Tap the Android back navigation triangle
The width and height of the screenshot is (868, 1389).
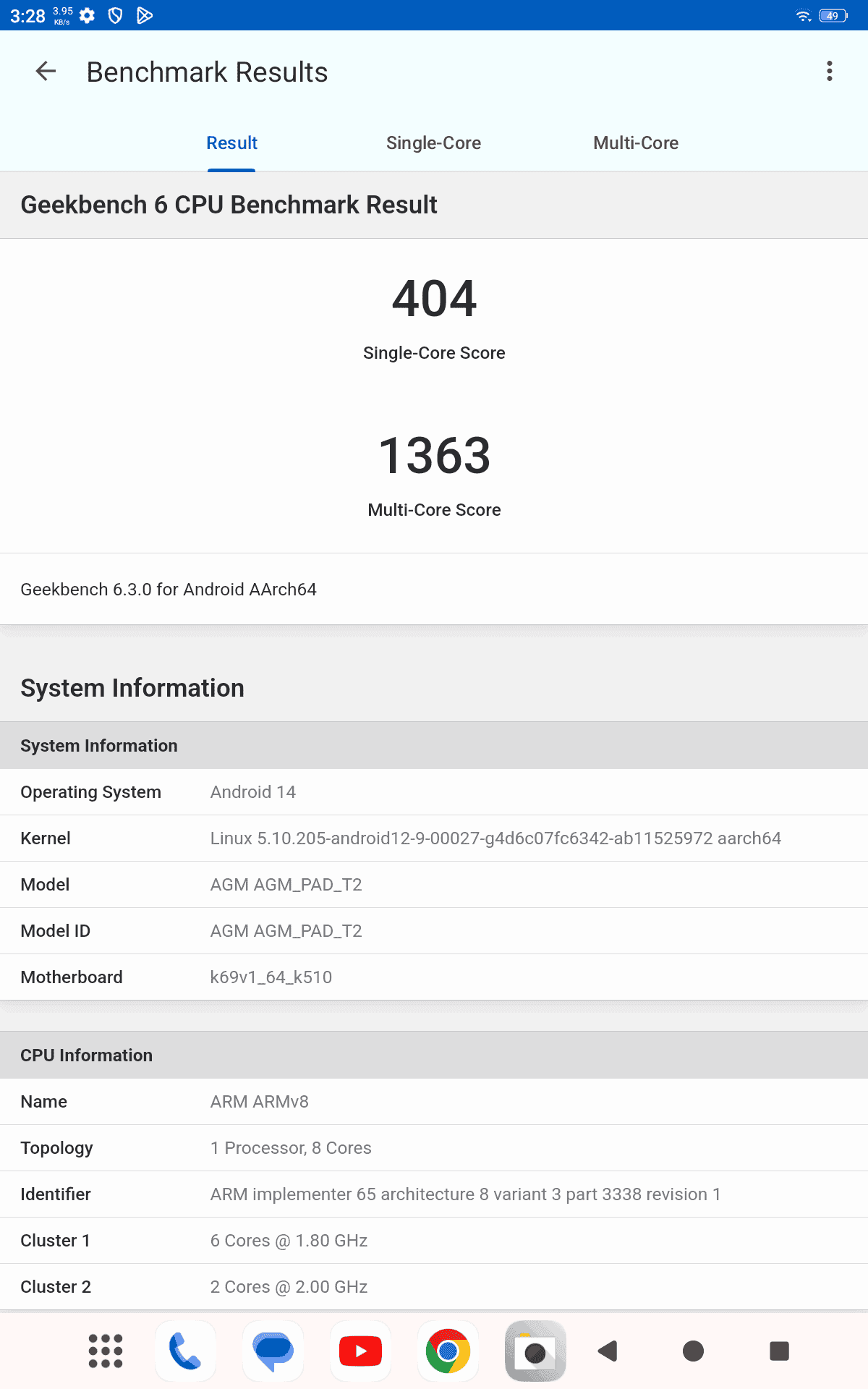[x=608, y=1351]
